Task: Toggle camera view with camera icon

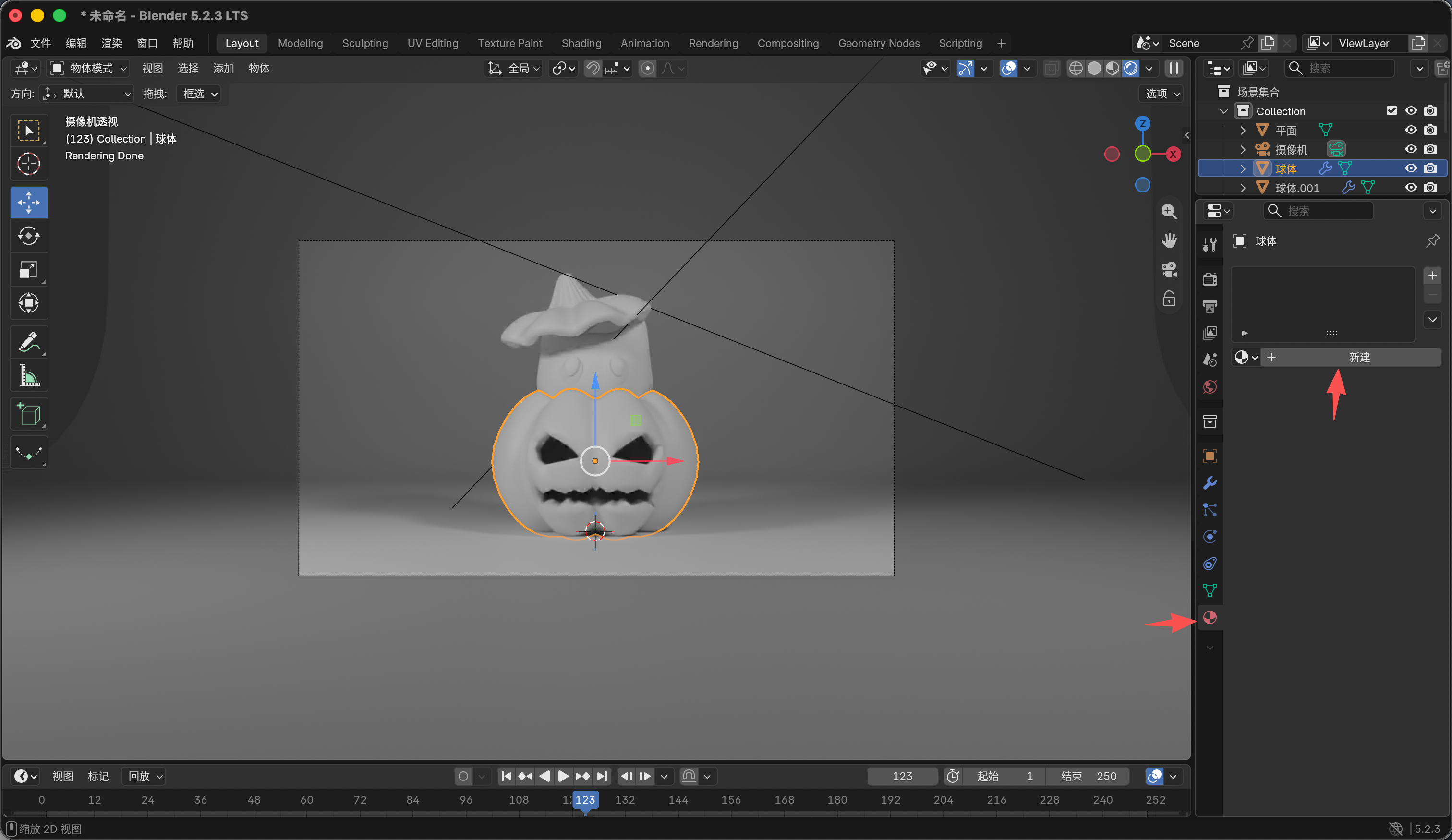Action: (x=1169, y=269)
